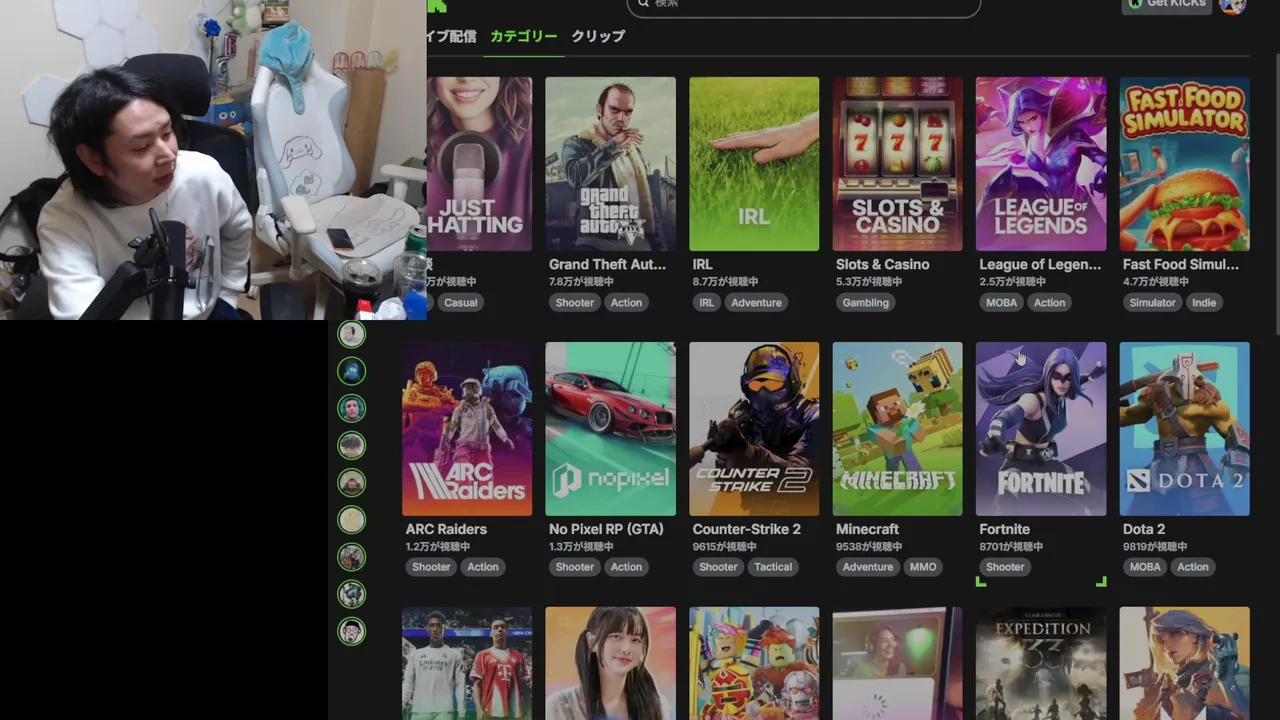Open the Expedition 33 cover thumbnail
The height and width of the screenshot is (720, 1280).
(1041, 663)
